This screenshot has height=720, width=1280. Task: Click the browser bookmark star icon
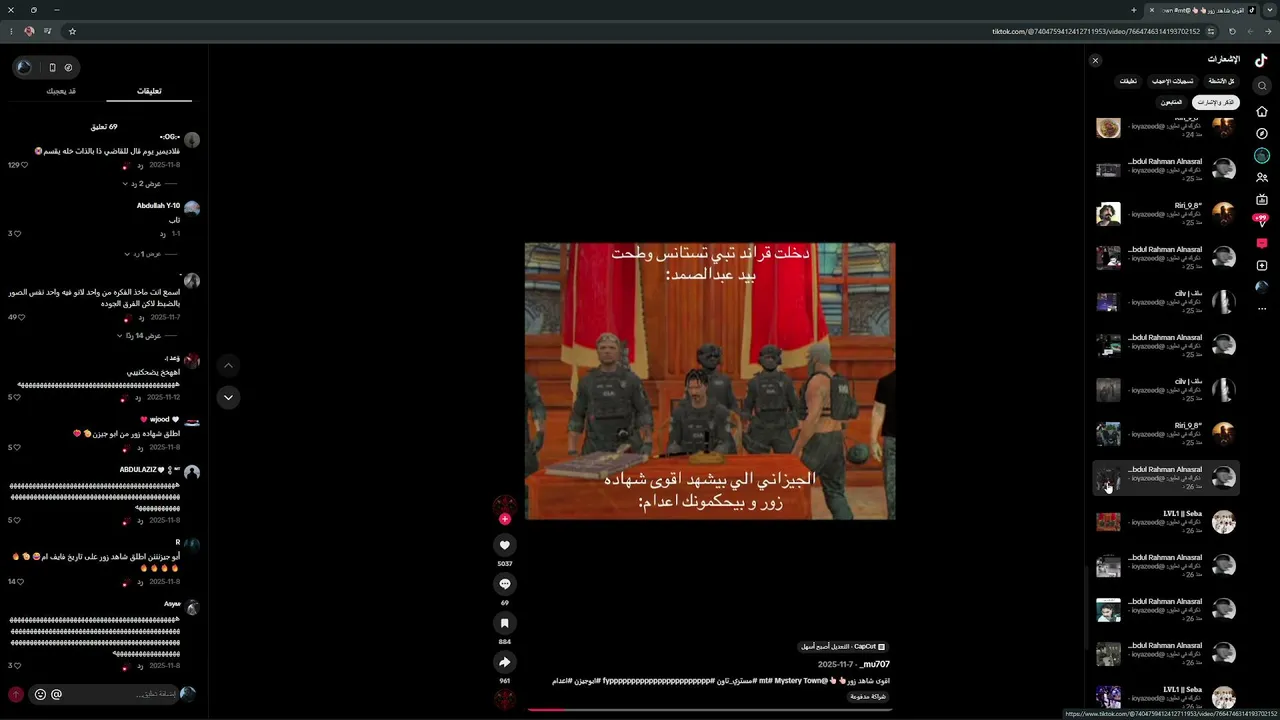click(72, 31)
